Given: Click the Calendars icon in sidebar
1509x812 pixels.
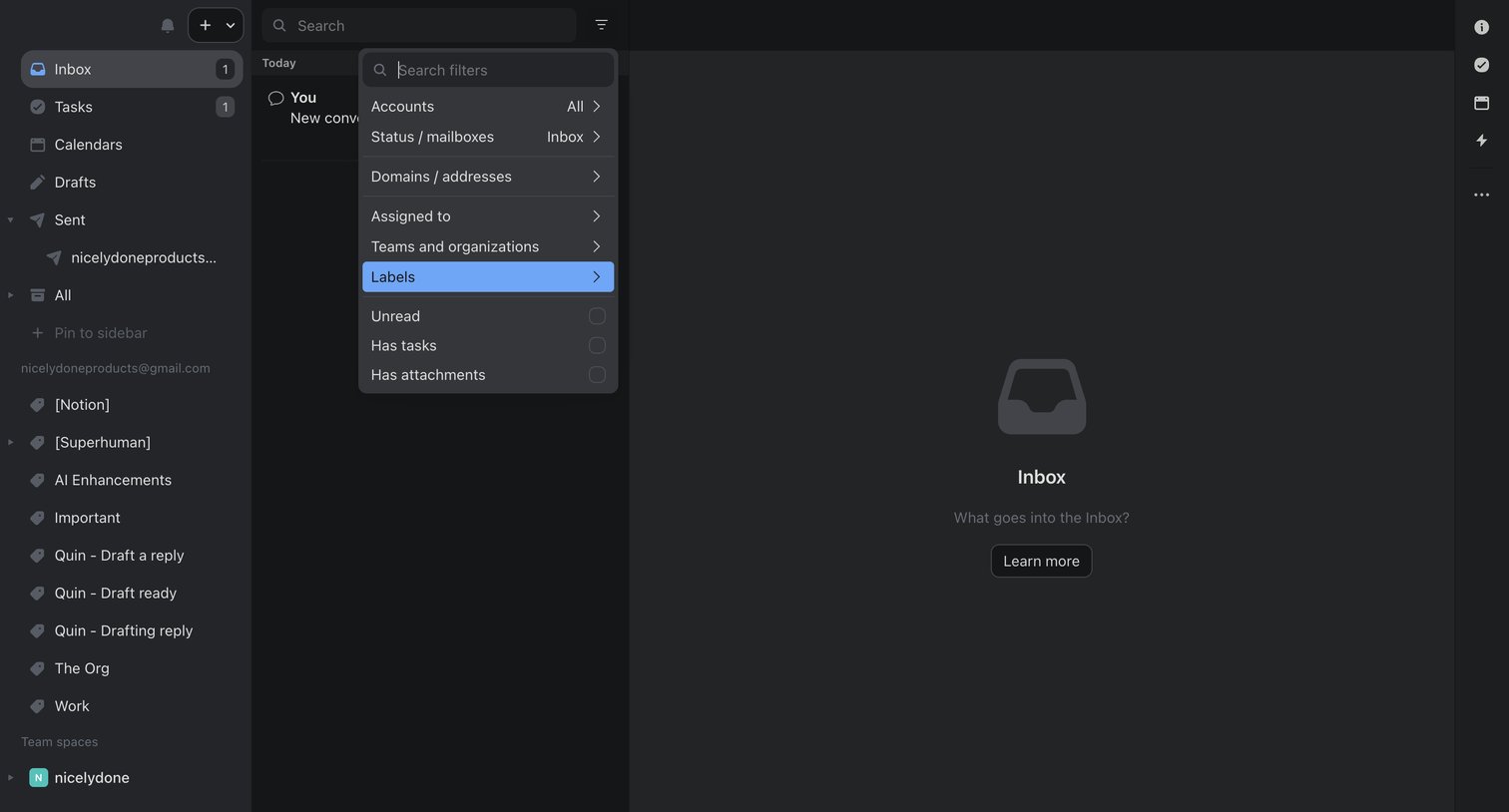Looking at the screenshot, I should pyautogui.click(x=38, y=145).
